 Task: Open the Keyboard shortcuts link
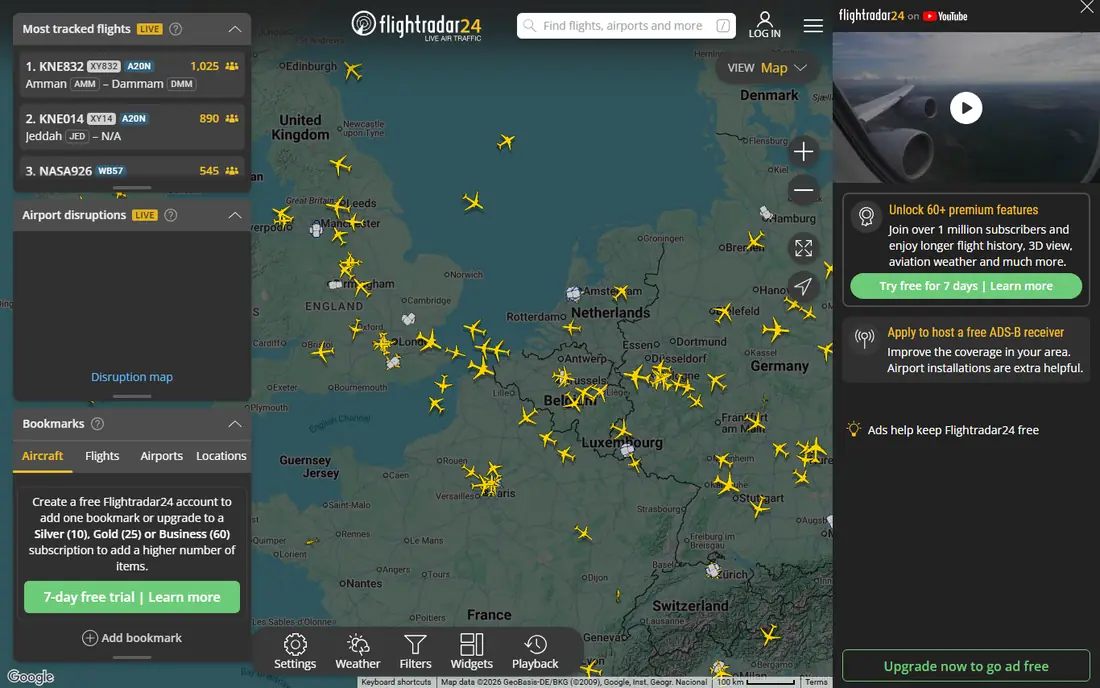396,682
